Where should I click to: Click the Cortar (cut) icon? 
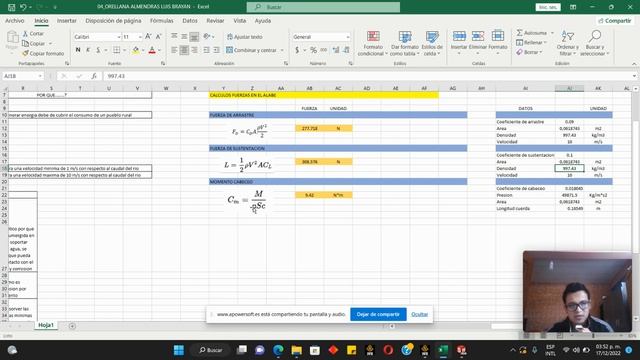pyautogui.click(x=25, y=33)
